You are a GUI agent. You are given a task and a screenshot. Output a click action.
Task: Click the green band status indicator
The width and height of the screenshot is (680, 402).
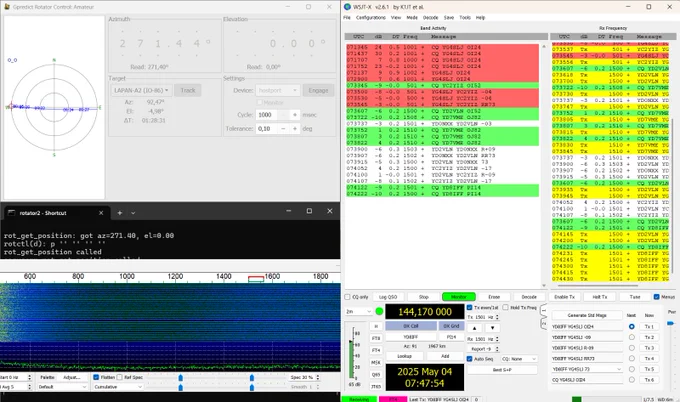379,311
